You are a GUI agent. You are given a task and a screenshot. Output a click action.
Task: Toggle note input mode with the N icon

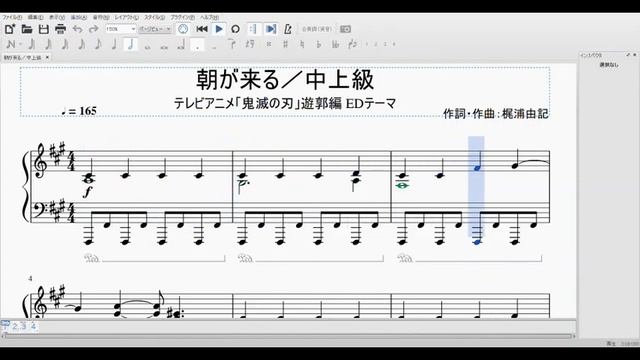point(10,44)
